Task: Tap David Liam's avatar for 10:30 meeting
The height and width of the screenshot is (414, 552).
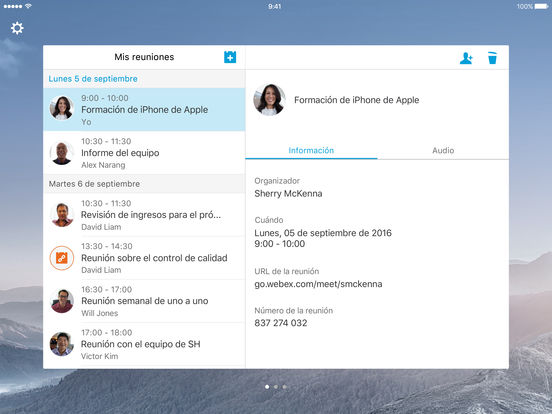Action: pyautogui.click(x=62, y=215)
